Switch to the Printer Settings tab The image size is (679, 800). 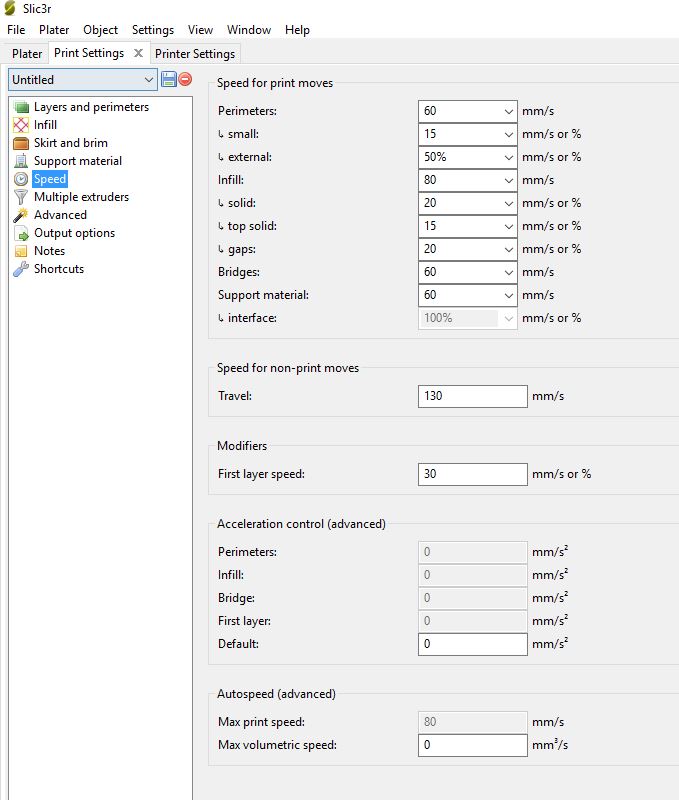(195, 53)
